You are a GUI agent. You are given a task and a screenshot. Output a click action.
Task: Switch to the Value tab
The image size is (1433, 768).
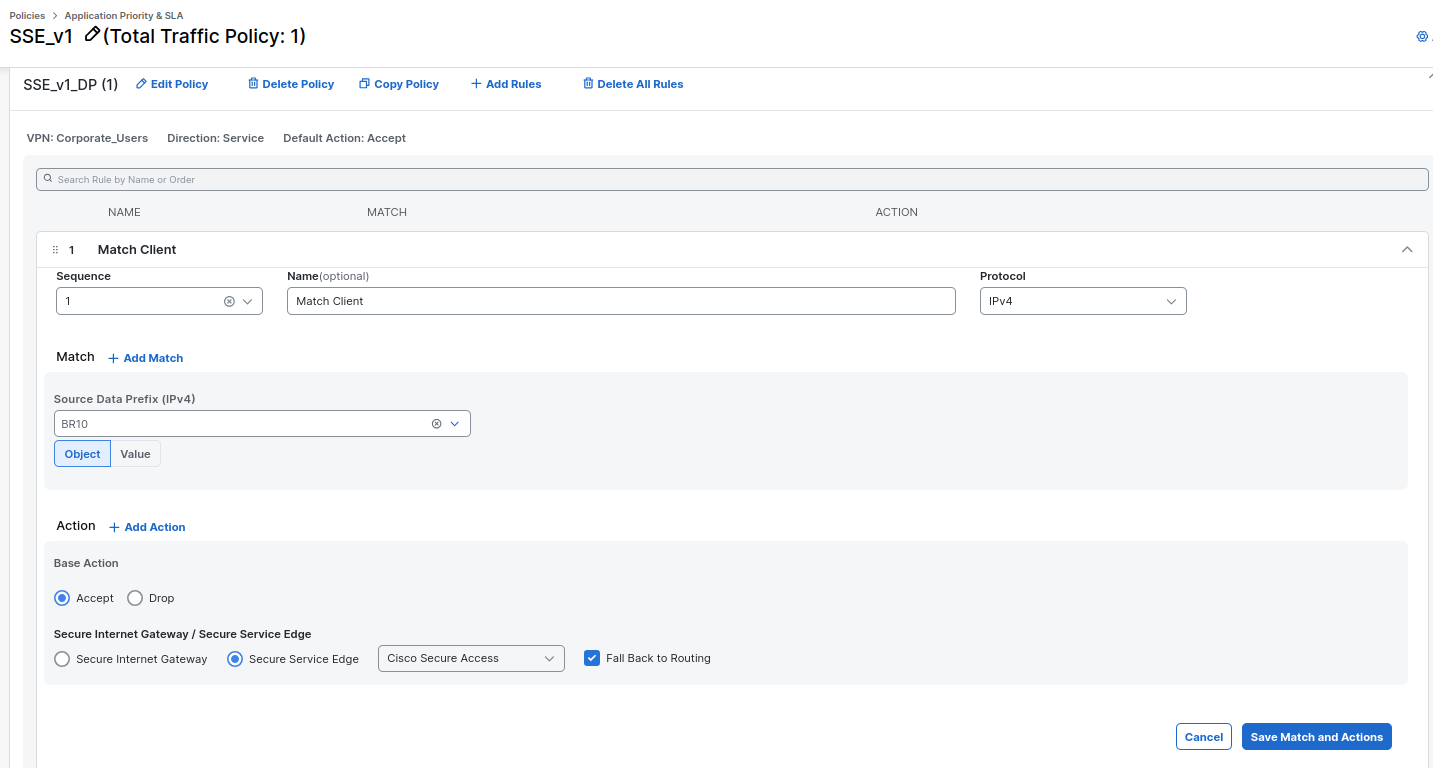[x=135, y=454]
